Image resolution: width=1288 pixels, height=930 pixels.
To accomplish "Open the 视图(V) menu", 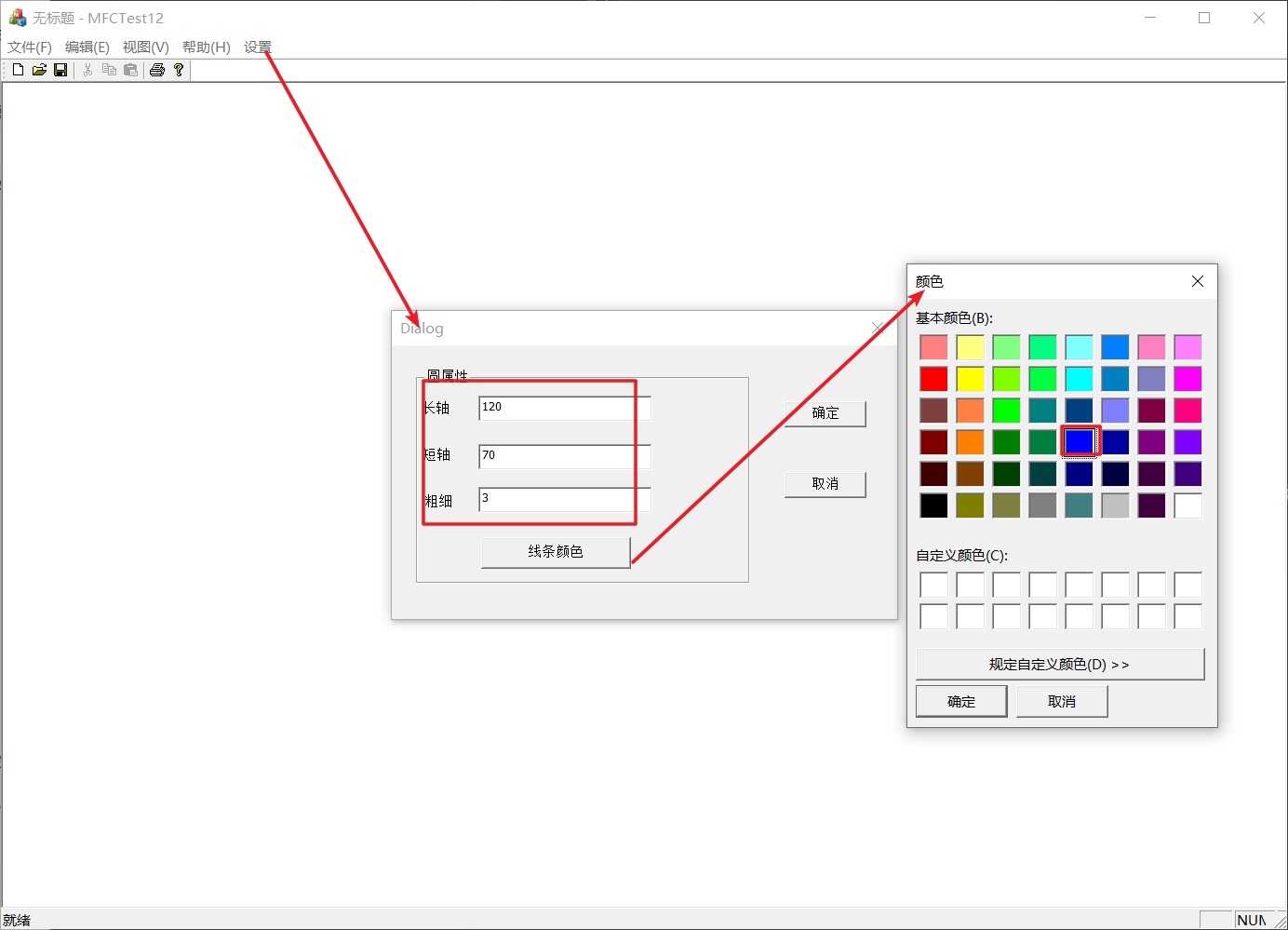I will click(145, 47).
